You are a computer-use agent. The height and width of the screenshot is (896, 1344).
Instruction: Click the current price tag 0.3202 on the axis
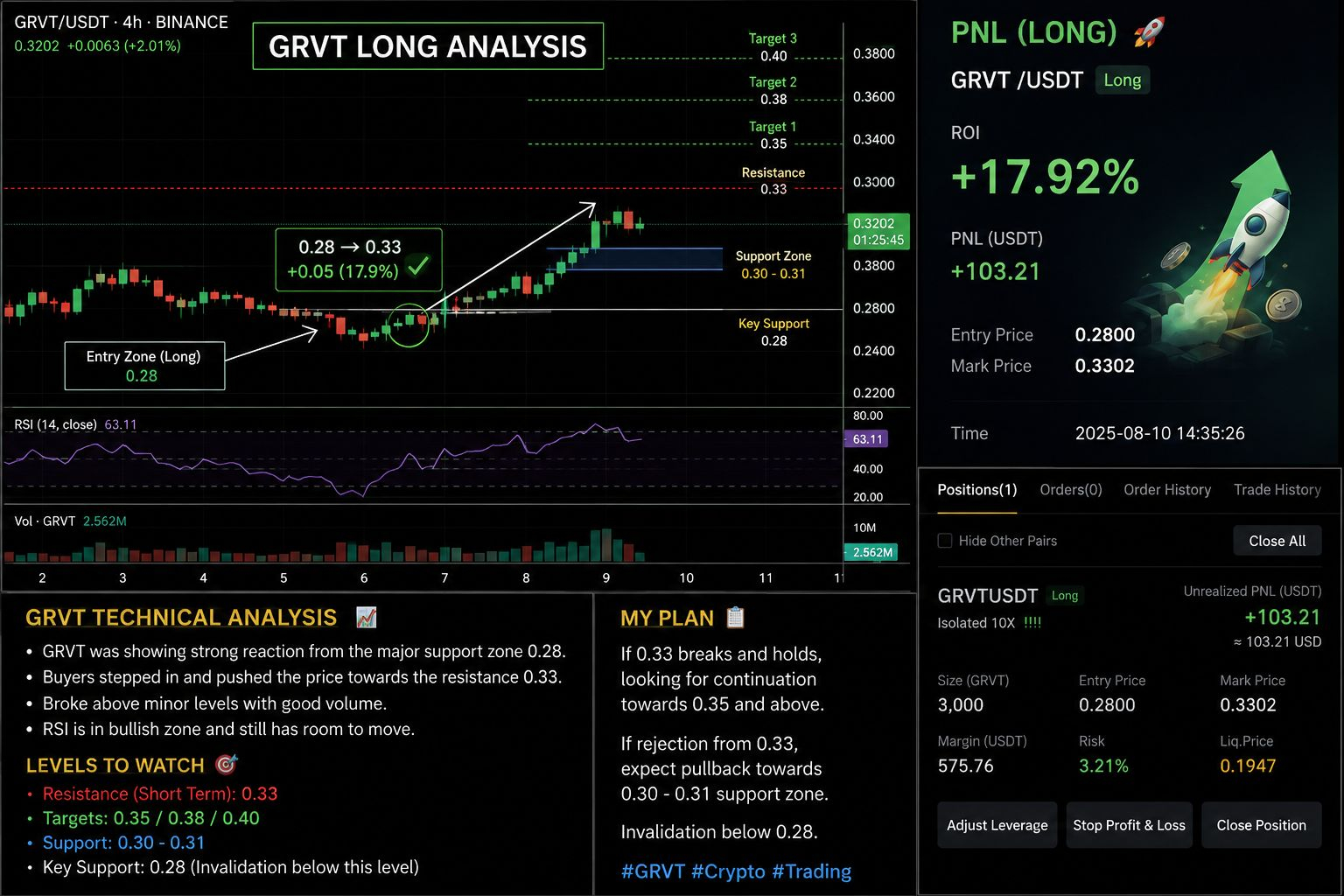pyautogui.click(x=878, y=232)
